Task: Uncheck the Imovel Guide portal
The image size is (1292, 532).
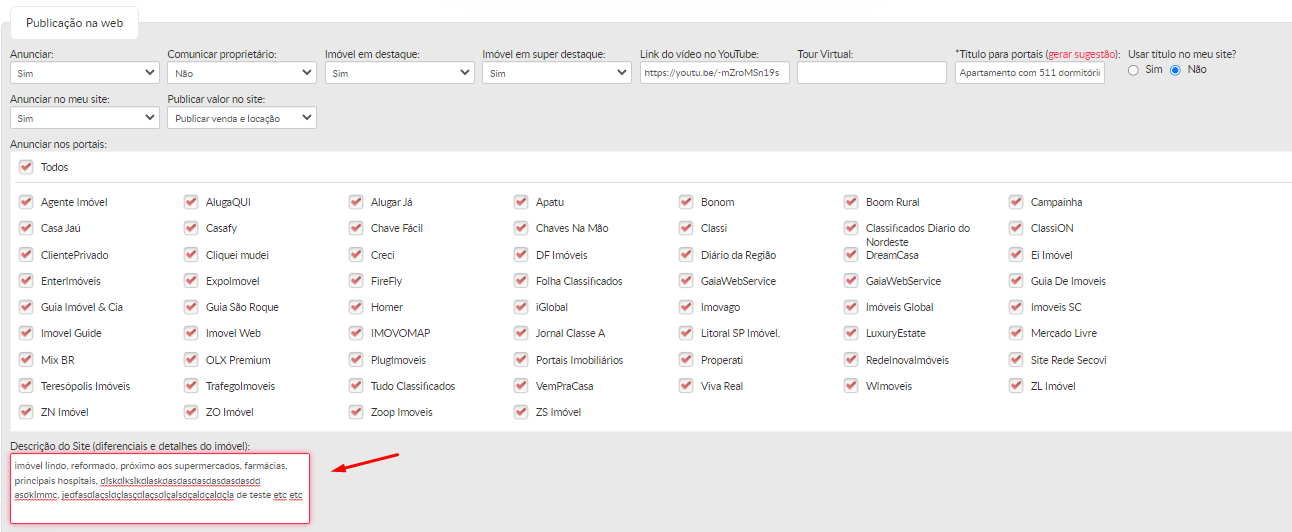Action: click(26, 333)
